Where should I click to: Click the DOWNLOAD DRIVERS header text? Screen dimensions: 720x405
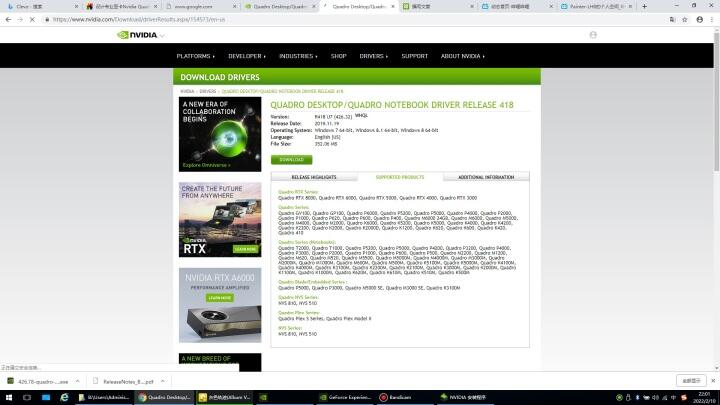coord(220,77)
